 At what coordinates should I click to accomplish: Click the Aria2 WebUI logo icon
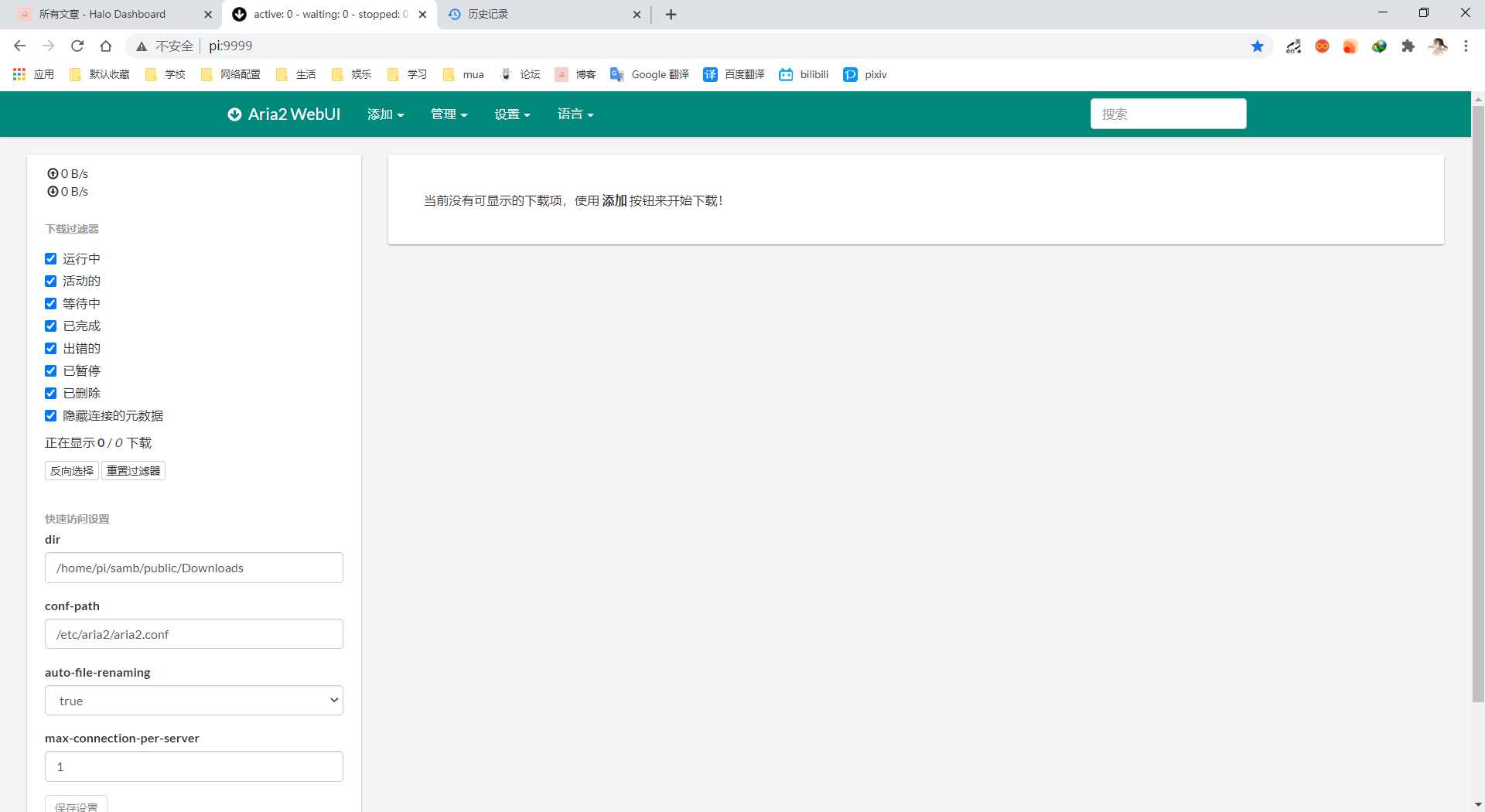click(234, 114)
